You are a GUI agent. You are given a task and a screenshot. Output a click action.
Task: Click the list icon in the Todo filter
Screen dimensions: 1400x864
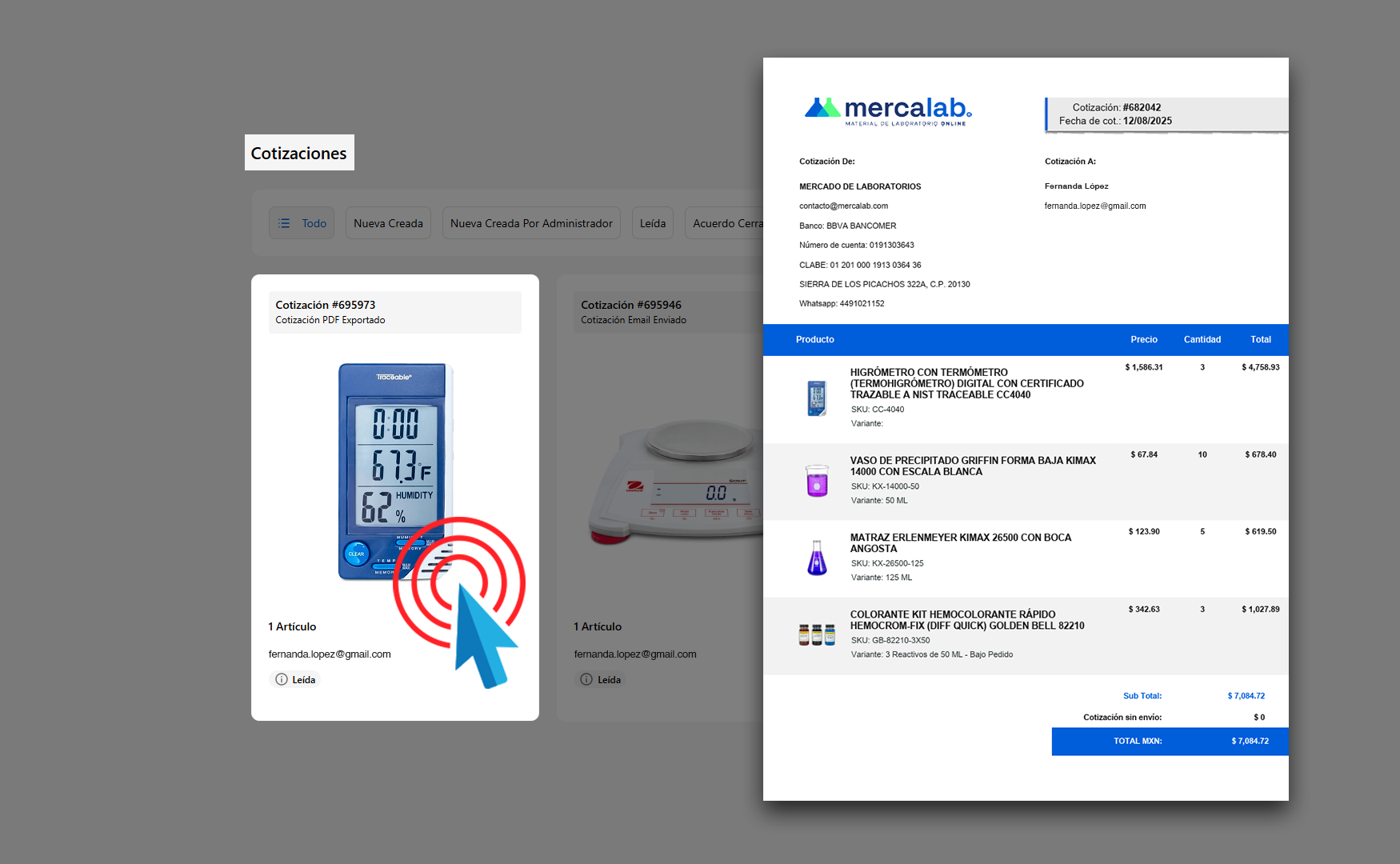(x=284, y=223)
